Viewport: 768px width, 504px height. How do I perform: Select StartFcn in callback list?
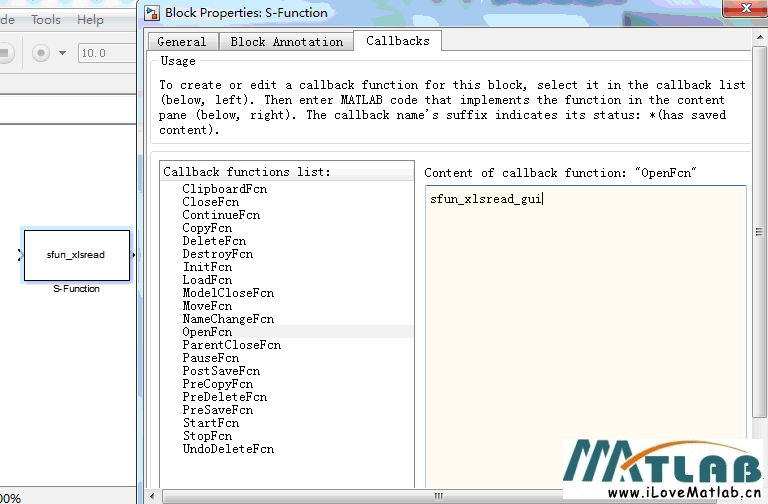[x=211, y=423]
